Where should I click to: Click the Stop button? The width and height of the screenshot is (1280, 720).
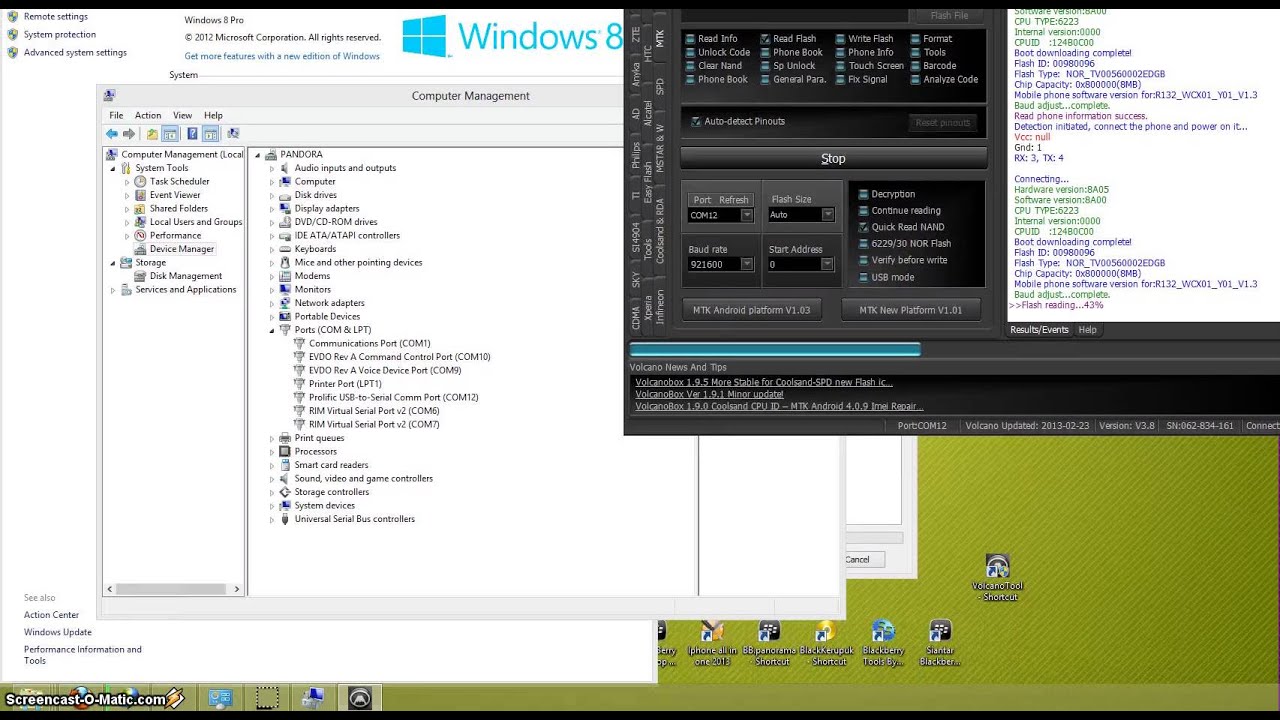coord(833,159)
